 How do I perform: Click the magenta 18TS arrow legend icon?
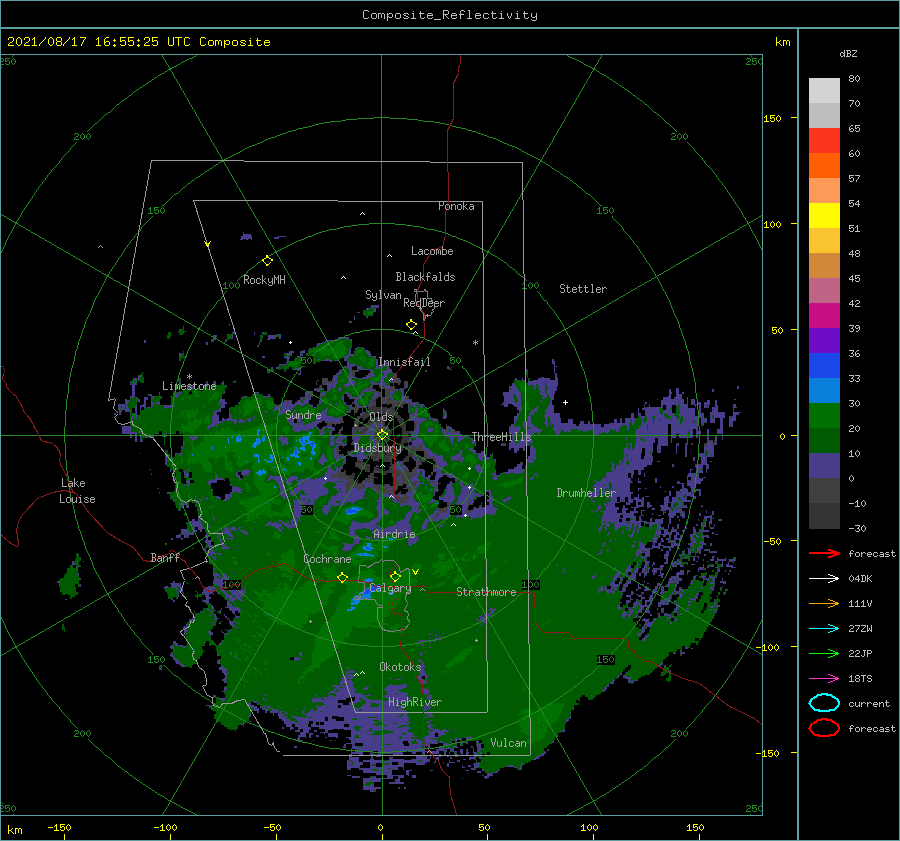click(x=824, y=678)
